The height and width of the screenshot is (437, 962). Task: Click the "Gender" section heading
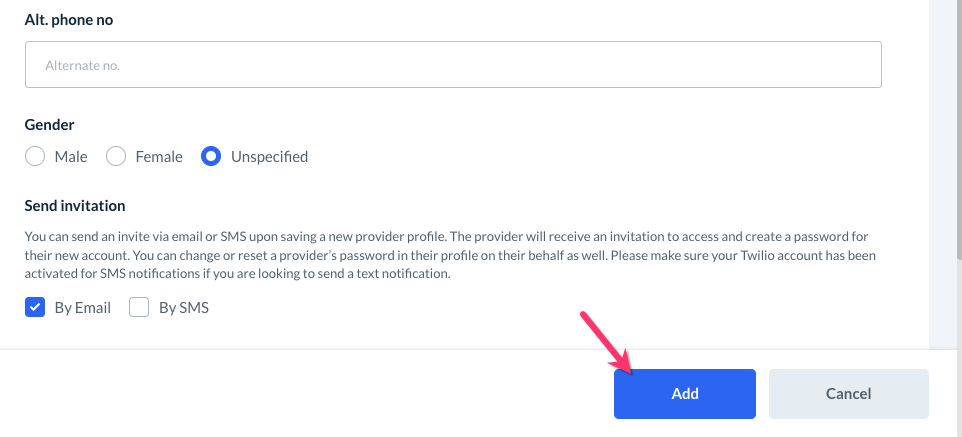[x=50, y=125]
